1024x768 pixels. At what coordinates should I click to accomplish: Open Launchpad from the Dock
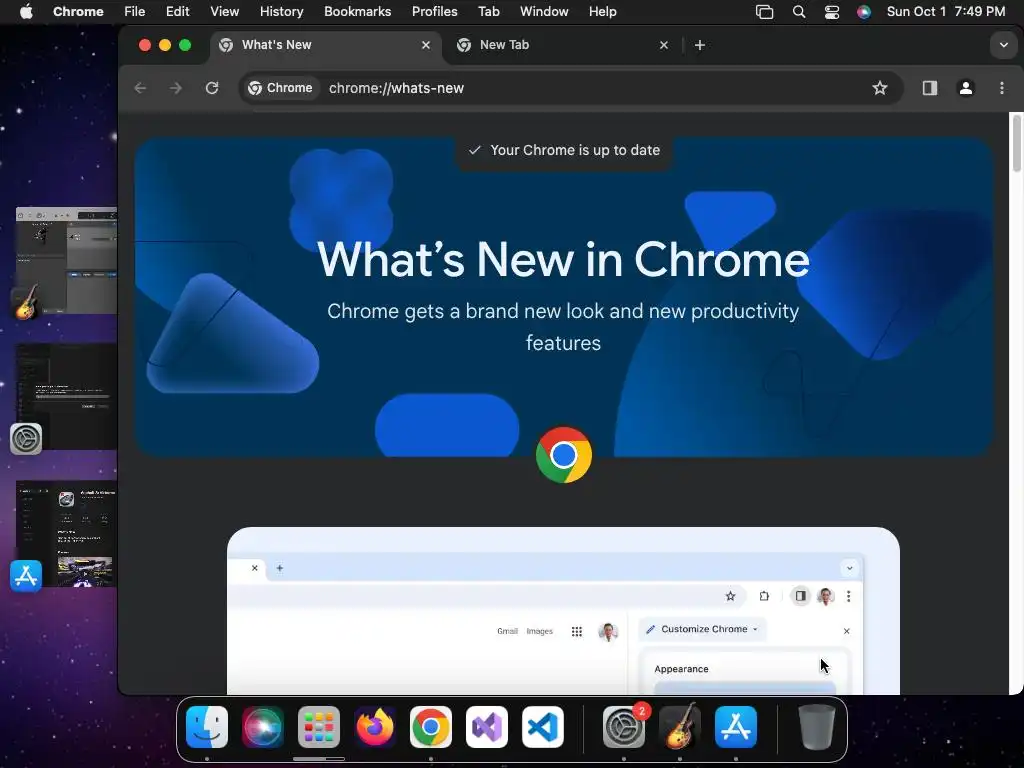tap(319, 727)
